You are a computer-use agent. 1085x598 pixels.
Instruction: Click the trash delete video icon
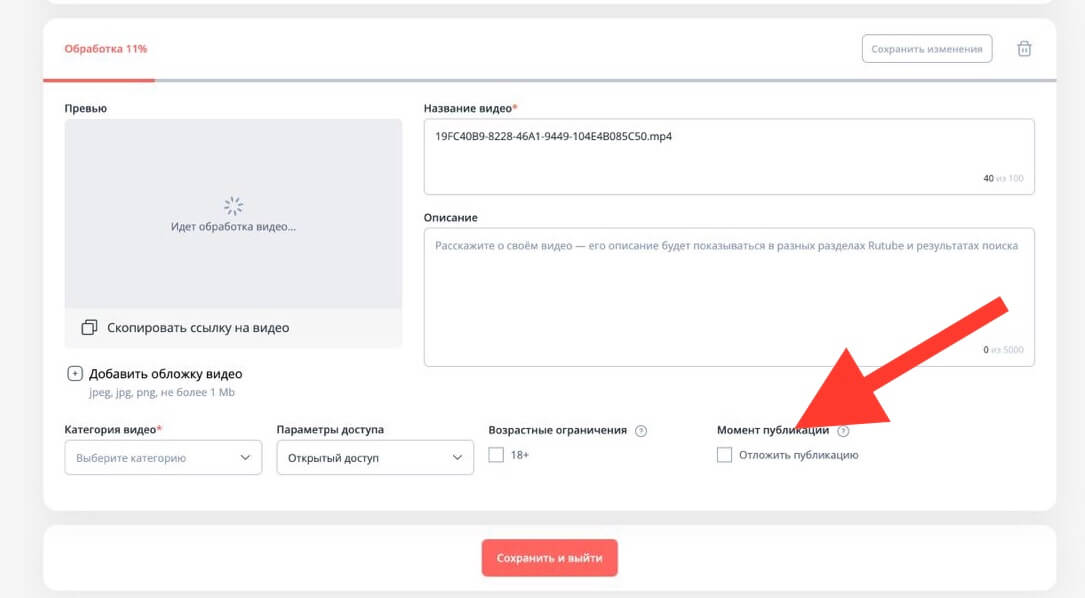coord(1024,49)
